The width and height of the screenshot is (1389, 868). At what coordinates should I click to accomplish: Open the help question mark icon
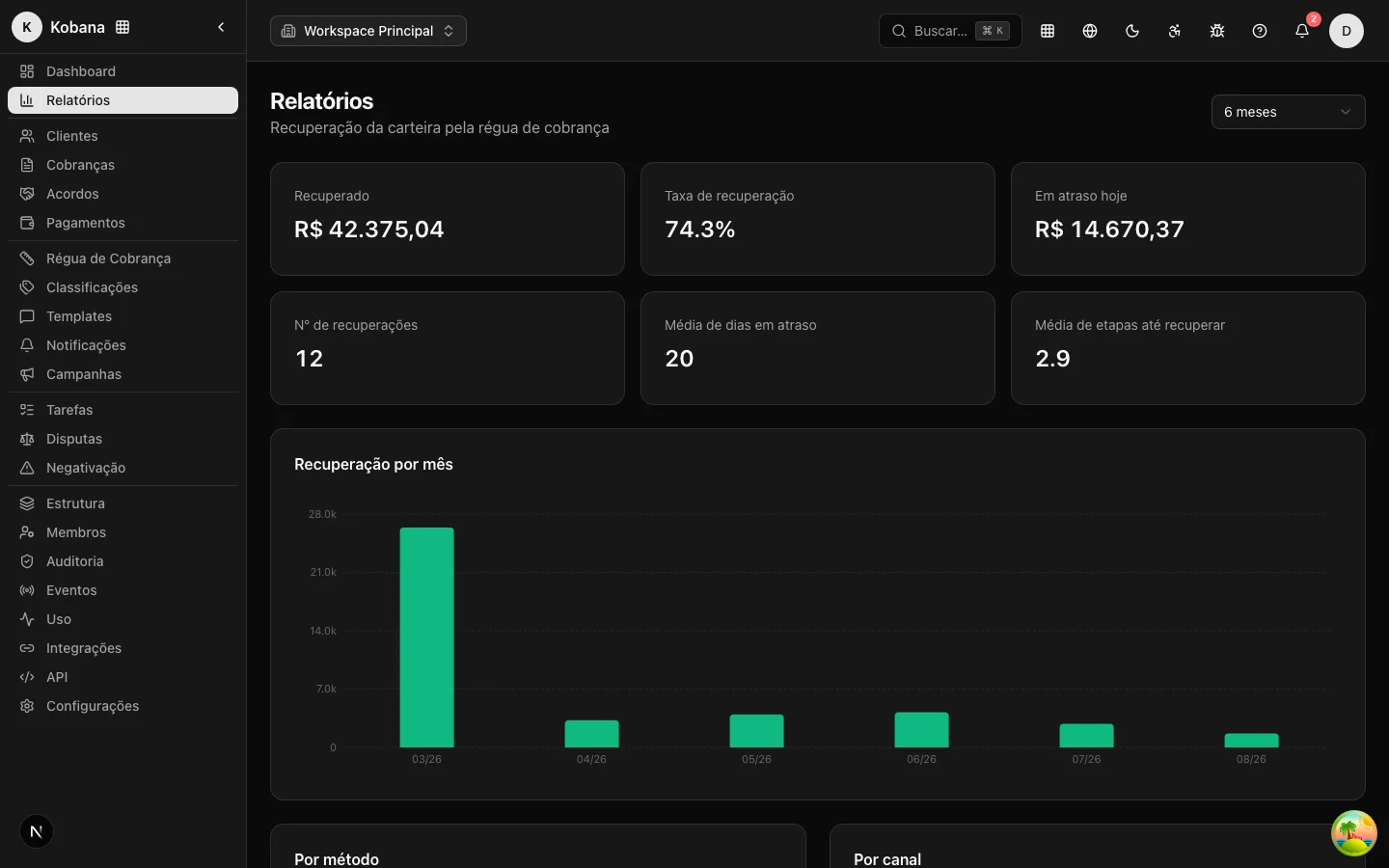click(x=1260, y=31)
